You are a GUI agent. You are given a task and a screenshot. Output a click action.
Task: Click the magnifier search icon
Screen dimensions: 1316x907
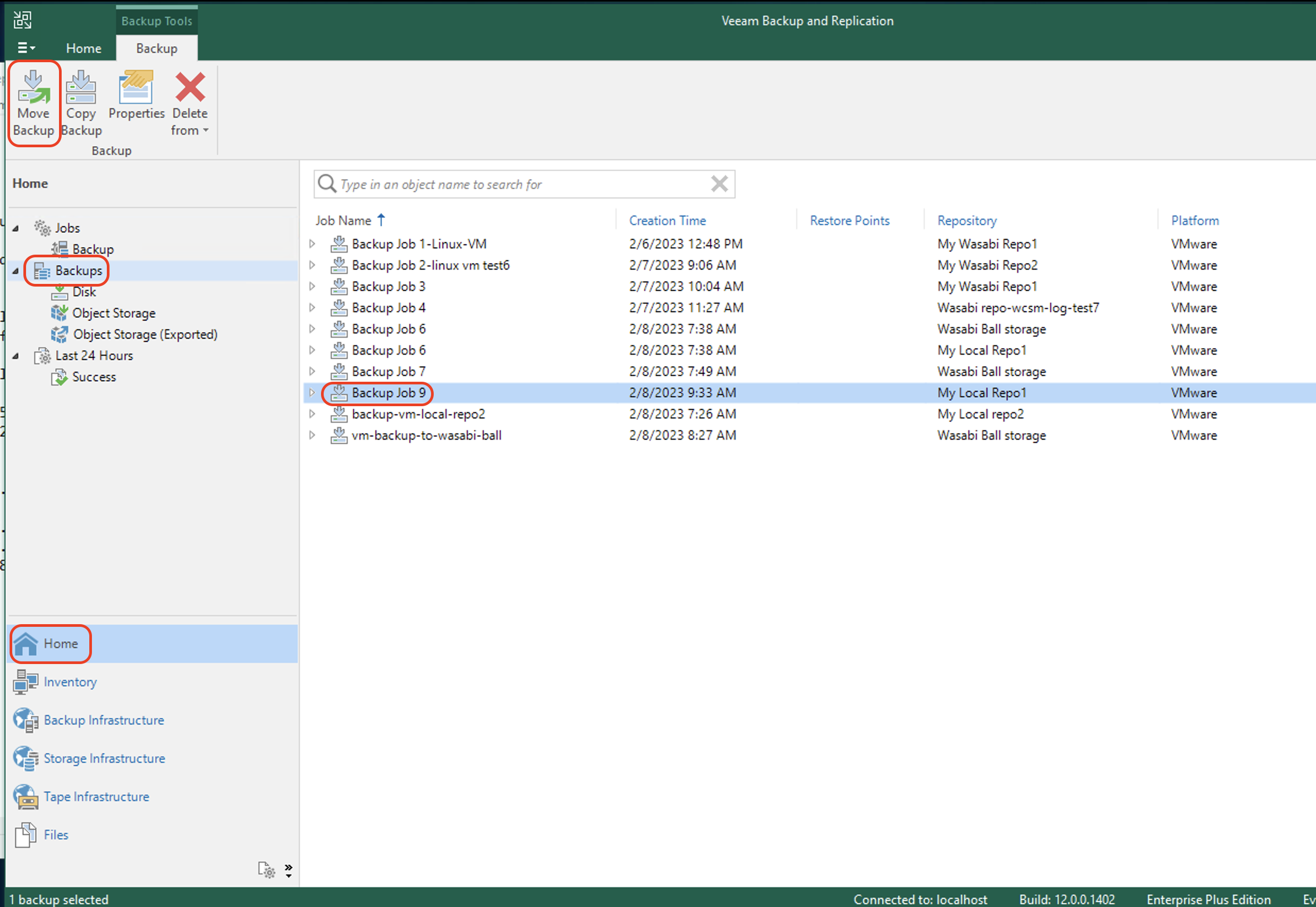[x=326, y=183]
